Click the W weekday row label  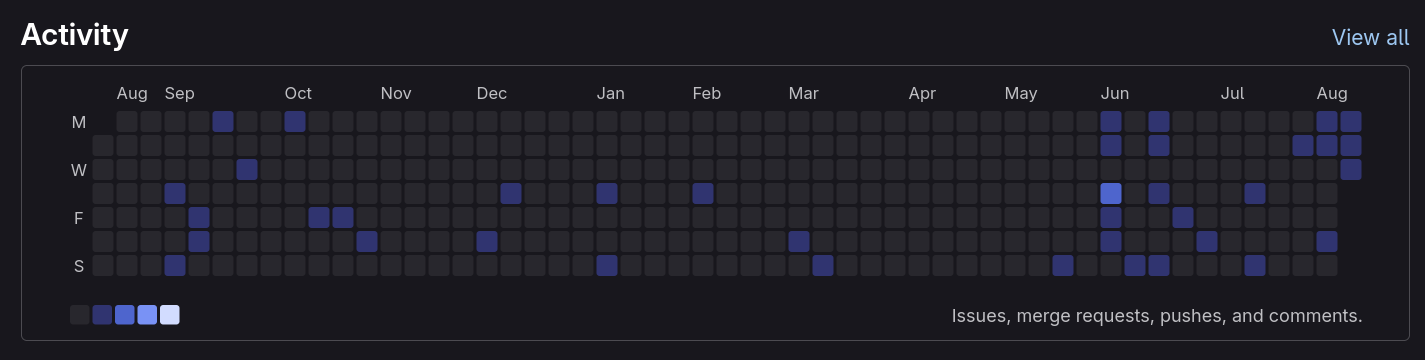pos(78,170)
